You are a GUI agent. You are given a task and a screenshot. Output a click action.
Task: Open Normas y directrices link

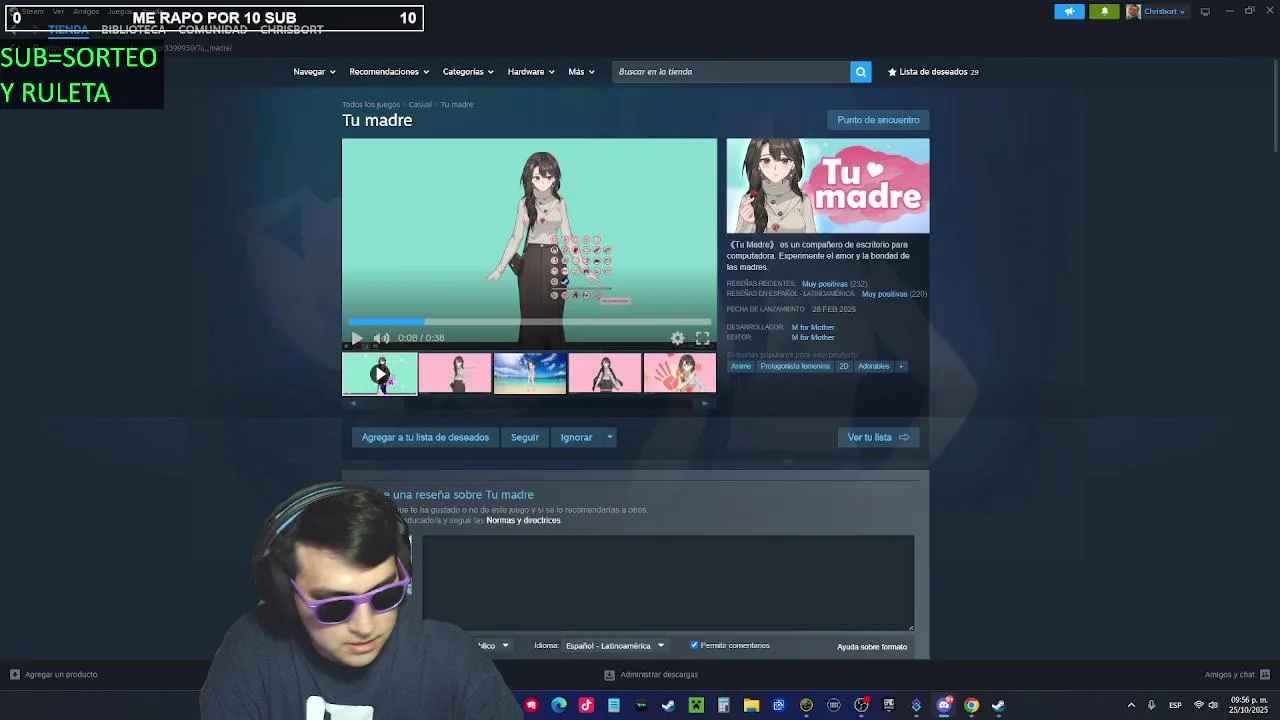[523, 520]
